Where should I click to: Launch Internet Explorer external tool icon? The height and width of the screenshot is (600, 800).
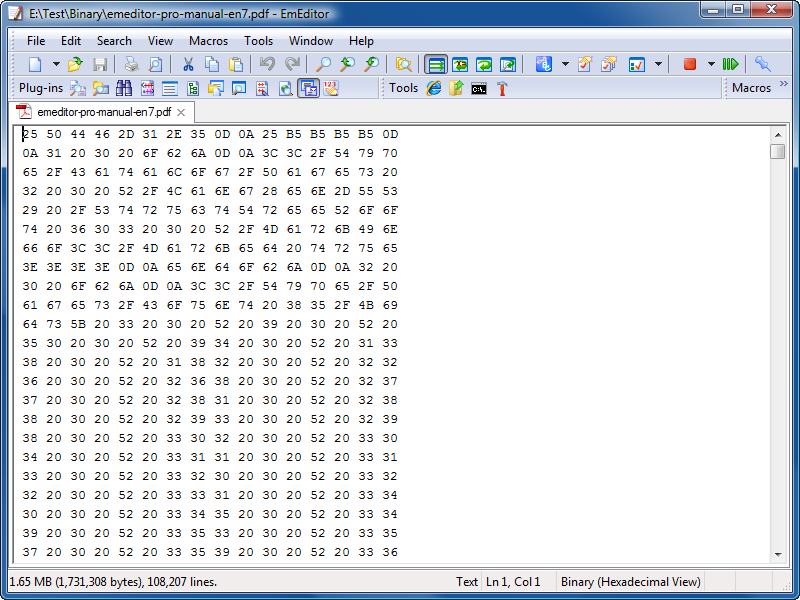434,88
